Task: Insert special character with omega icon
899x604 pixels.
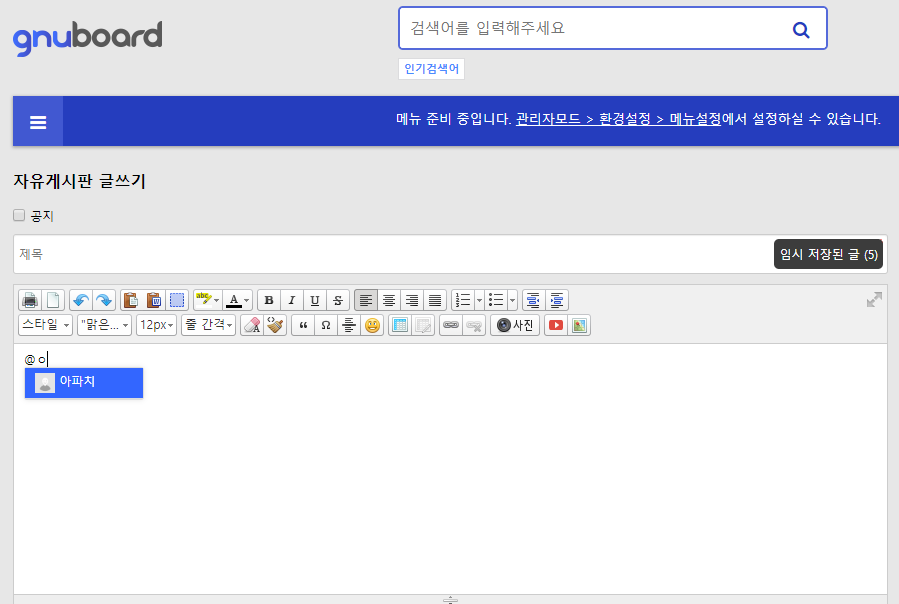Action: [x=326, y=325]
